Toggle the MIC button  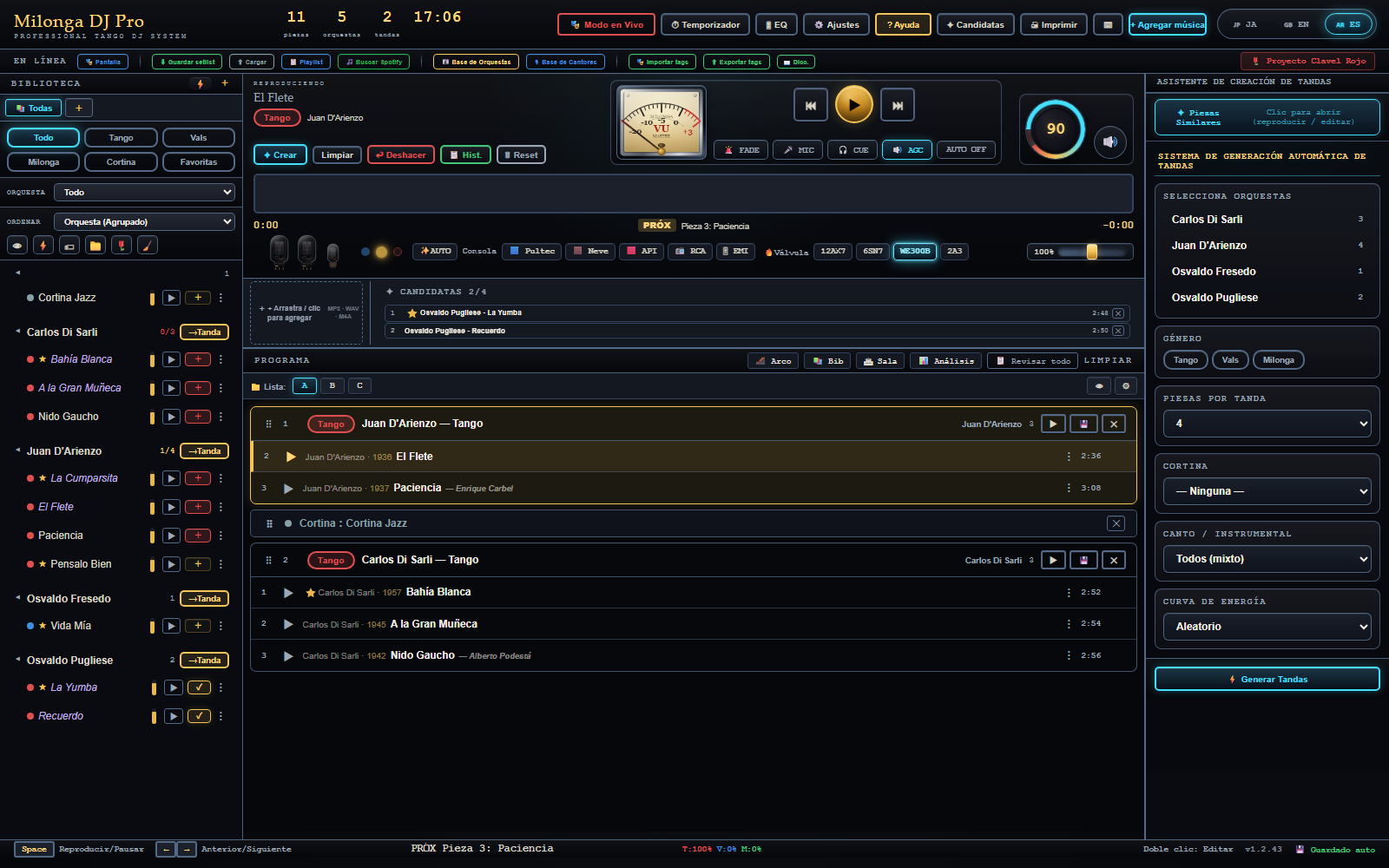pos(798,149)
